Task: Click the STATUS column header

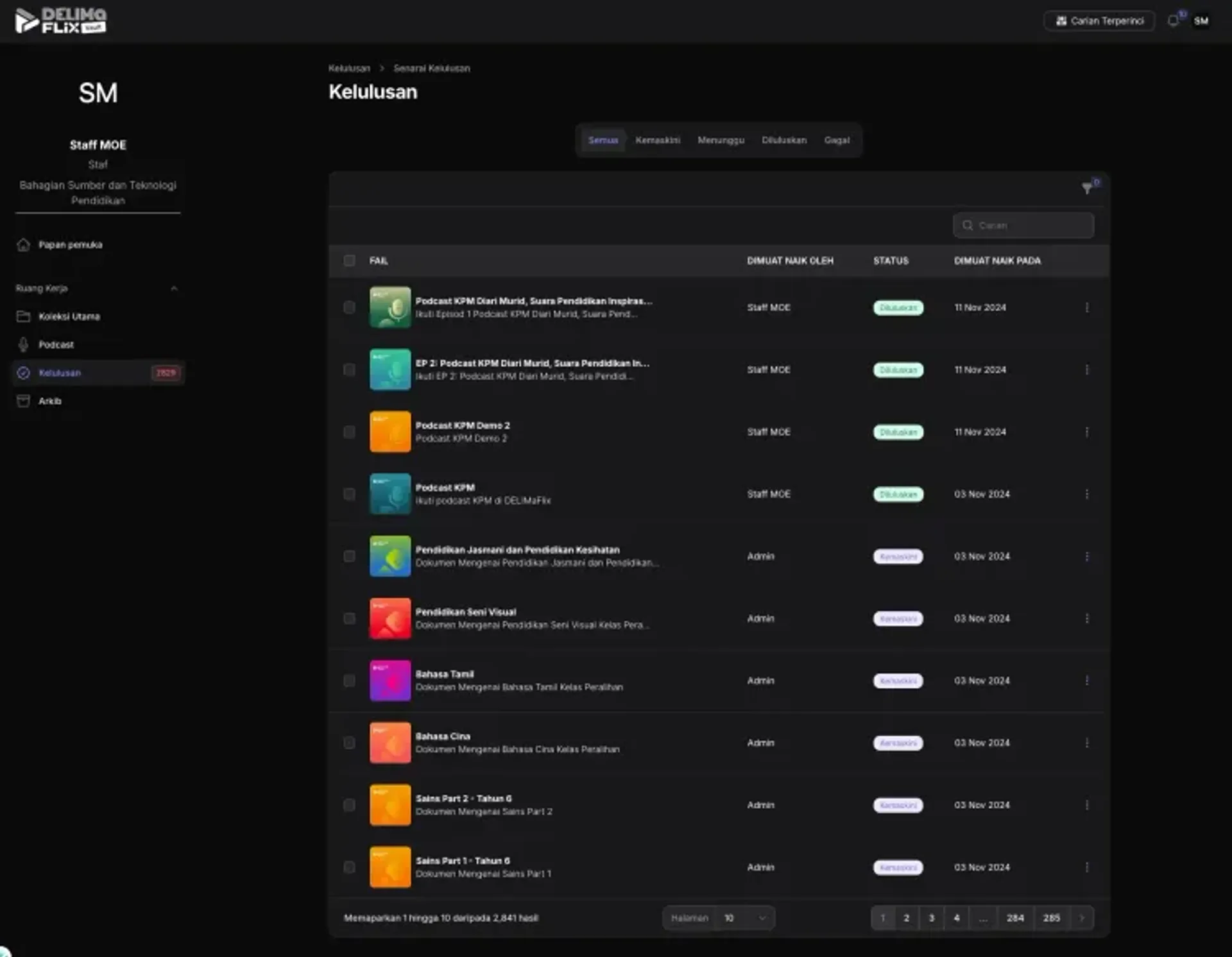Action: 891,260
